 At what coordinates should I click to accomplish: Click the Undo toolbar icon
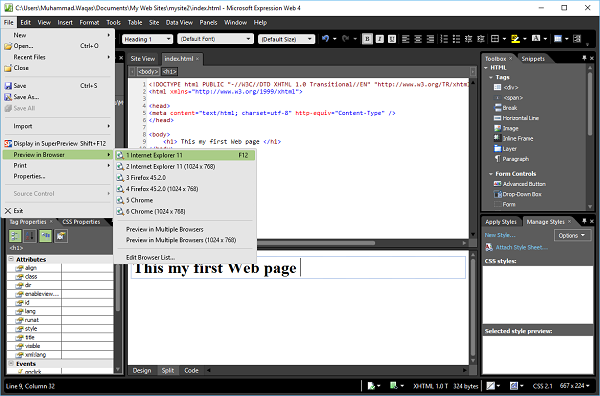click(326, 39)
